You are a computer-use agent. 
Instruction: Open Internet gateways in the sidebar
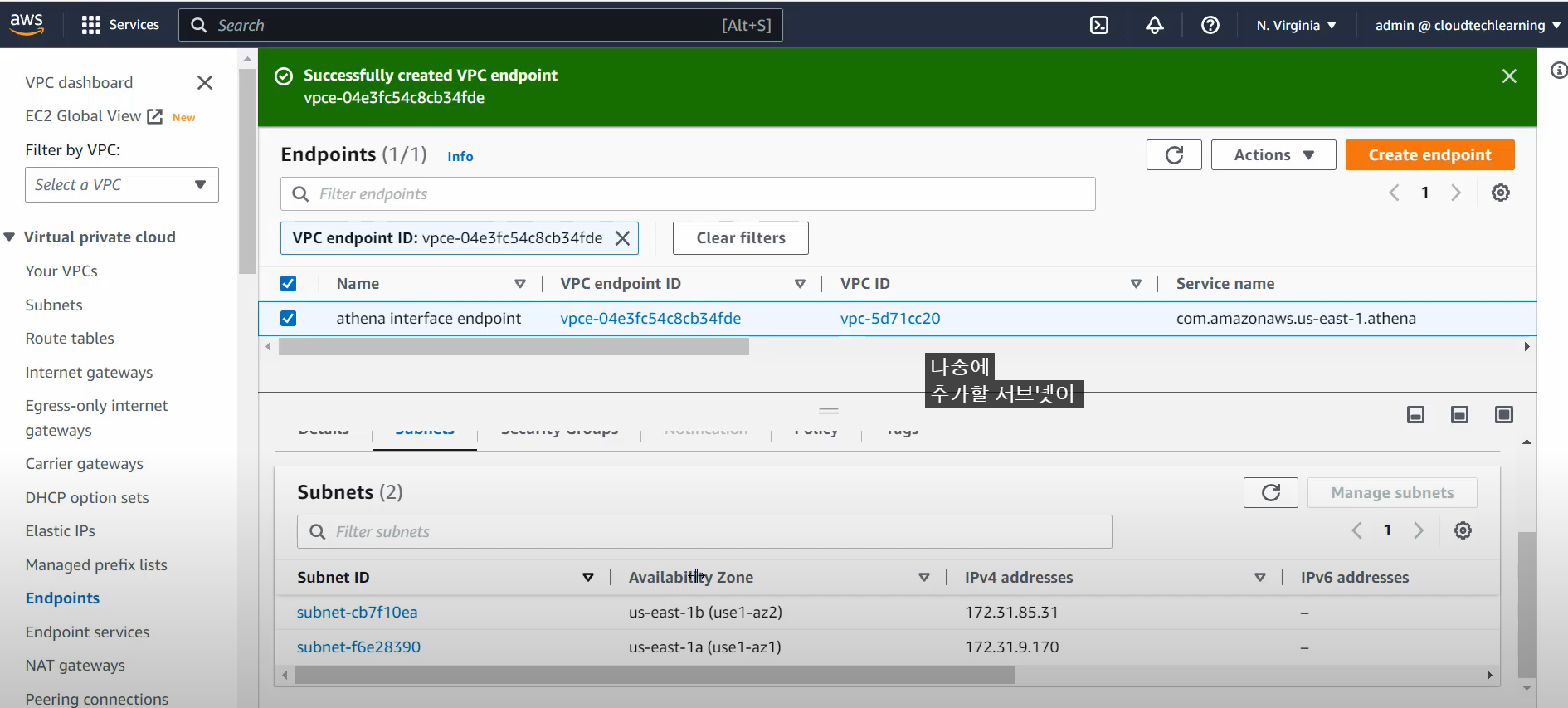pos(89,373)
